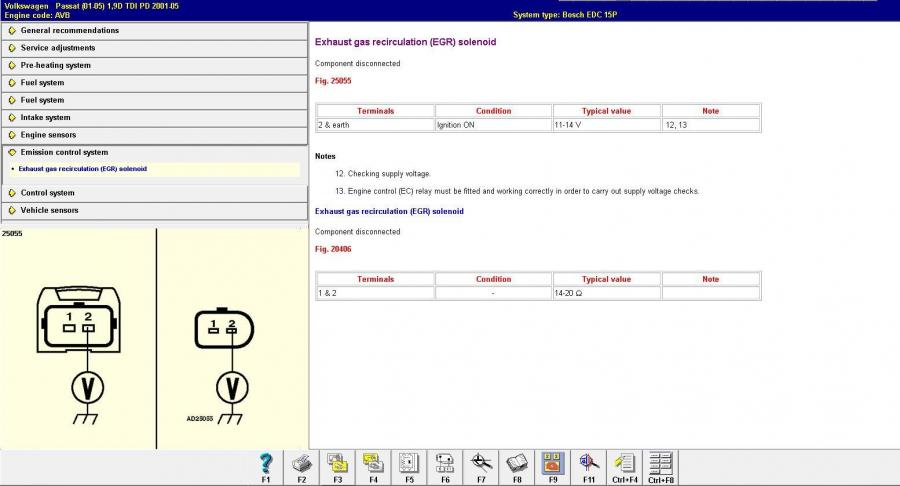Click the Ctrl+F4 toolbar icon
The width and height of the screenshot is (900, 486).
click(624, 463)
